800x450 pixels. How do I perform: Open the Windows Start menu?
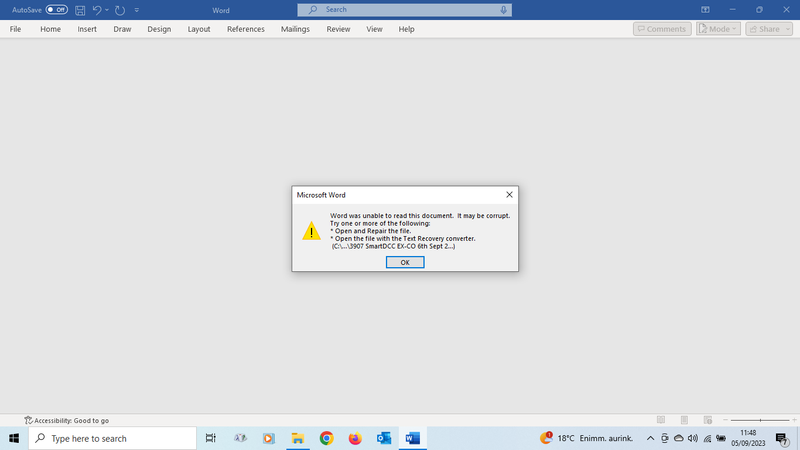coord(14,438)
